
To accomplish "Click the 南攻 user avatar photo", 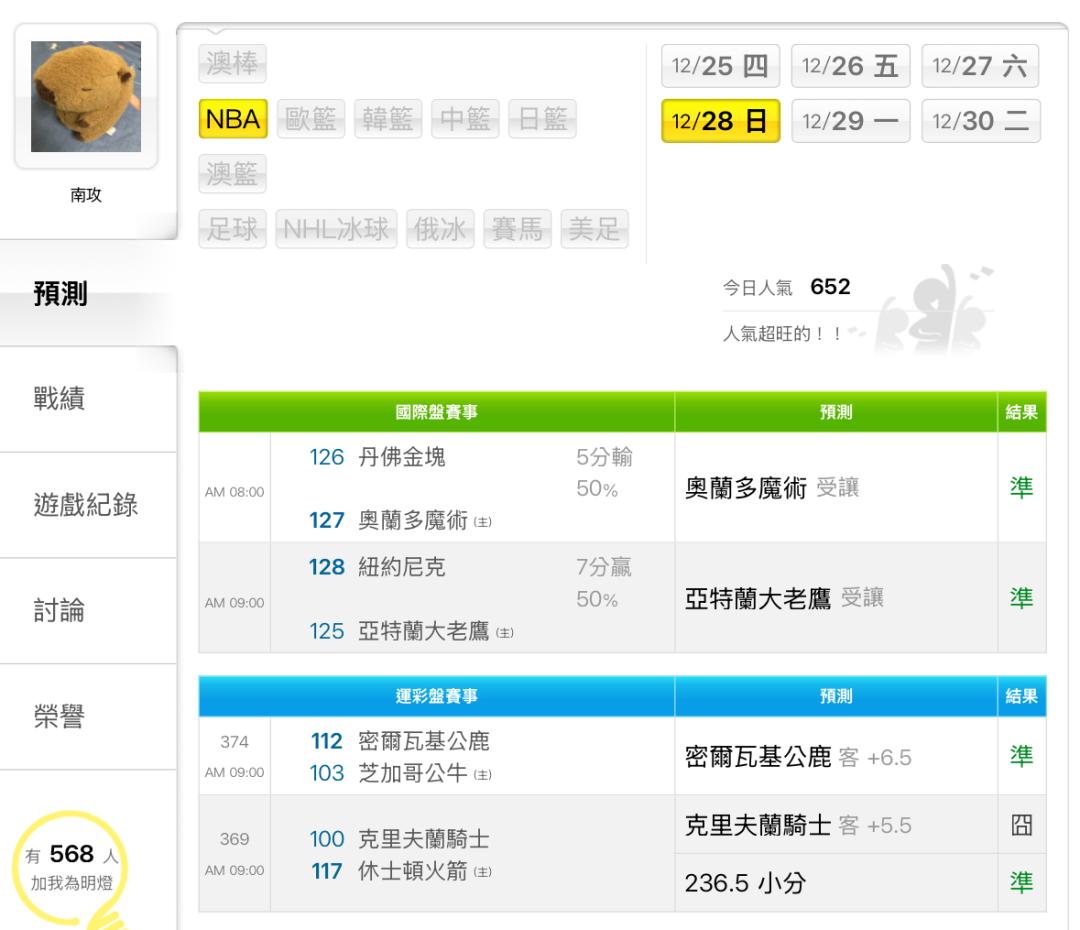I will pyautogui.click(x=86, y=96).
